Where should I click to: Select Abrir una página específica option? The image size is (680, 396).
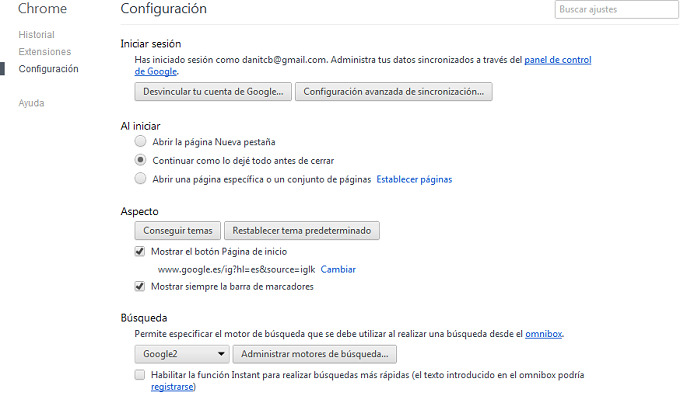pos(140,179)
